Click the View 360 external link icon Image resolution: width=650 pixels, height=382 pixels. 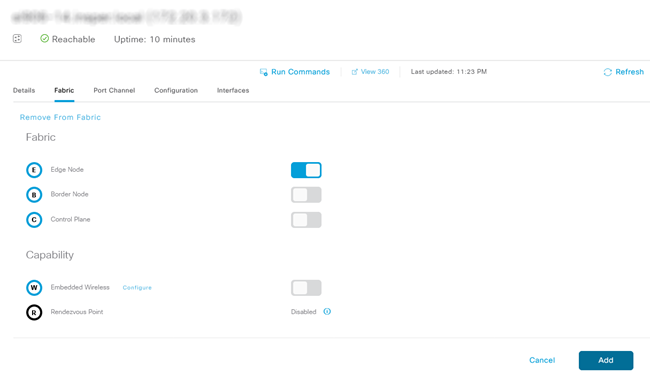354,72
